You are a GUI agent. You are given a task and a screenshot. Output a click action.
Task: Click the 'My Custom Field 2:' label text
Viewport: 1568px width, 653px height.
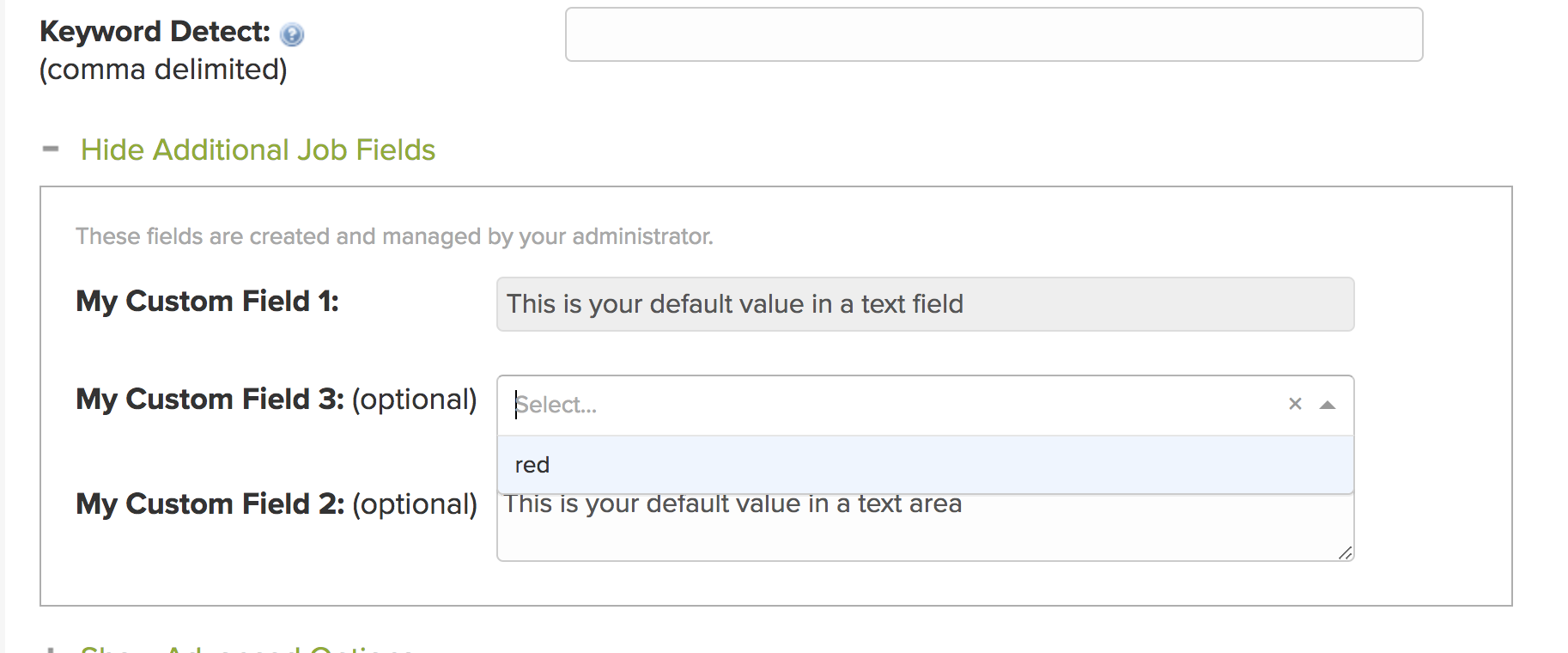(x=210, y=504)
